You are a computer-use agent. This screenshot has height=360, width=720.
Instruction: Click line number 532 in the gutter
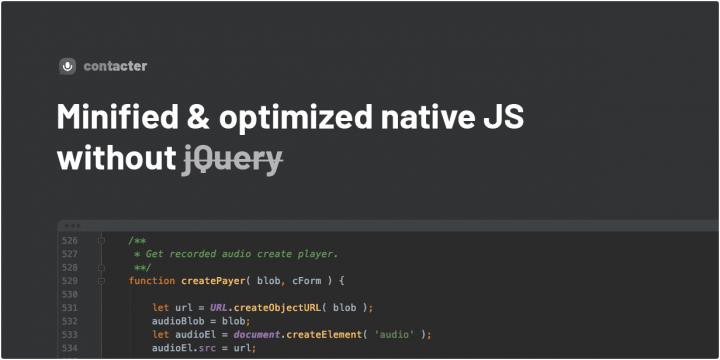coord(70,321)
